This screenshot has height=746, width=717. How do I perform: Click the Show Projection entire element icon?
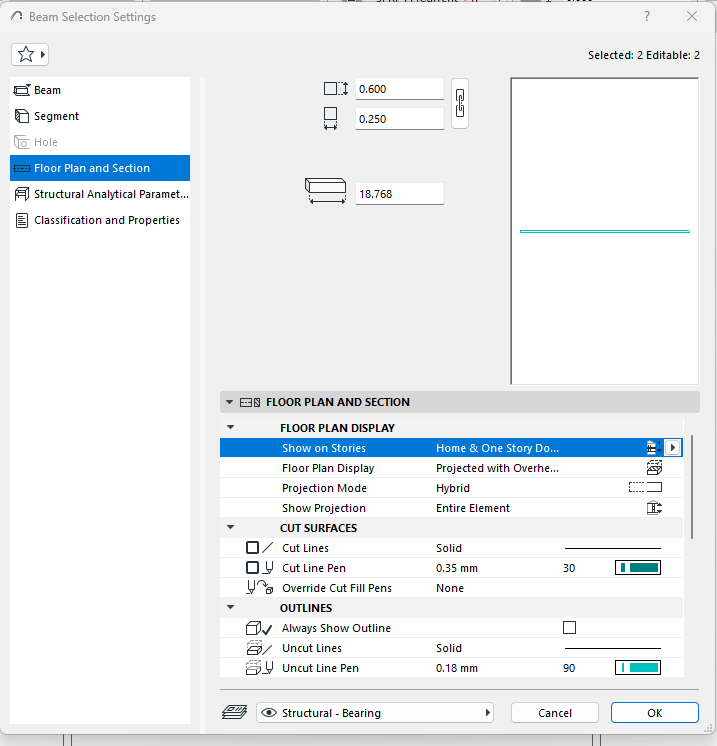point(654,508)
